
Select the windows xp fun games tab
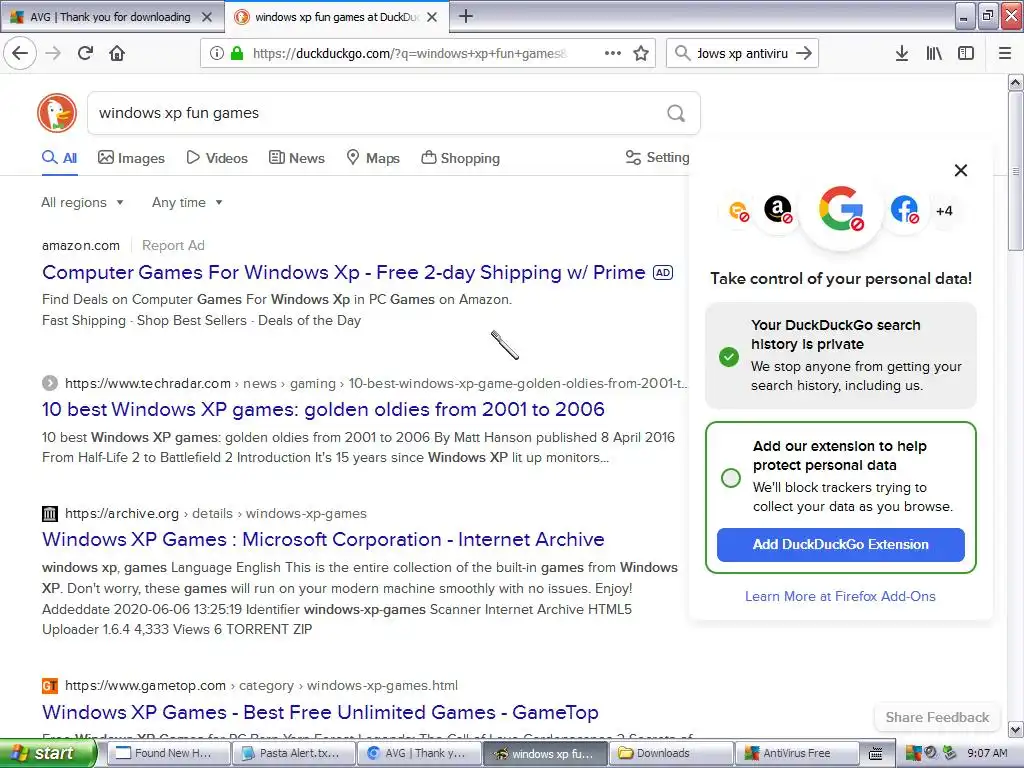click(x=337, y=17)
